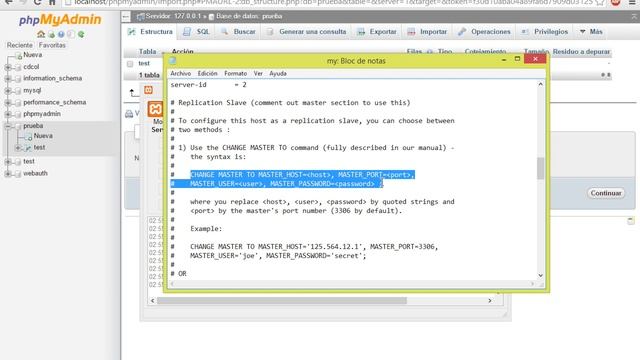Open the blue help documentation icon
This screenshot has height=360, width=640.
61,34
